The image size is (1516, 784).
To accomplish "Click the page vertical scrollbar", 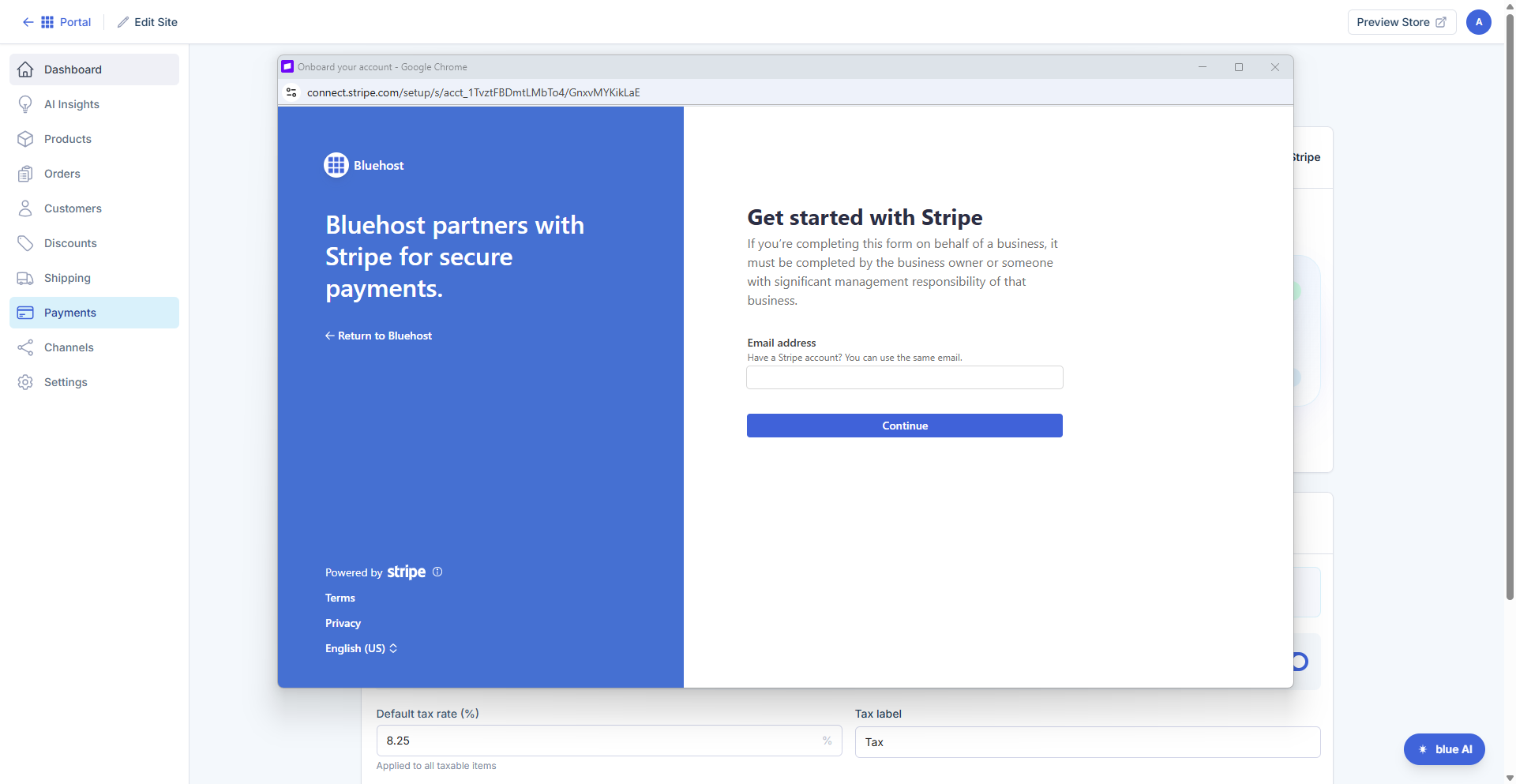I will (x=1510, y=308).
